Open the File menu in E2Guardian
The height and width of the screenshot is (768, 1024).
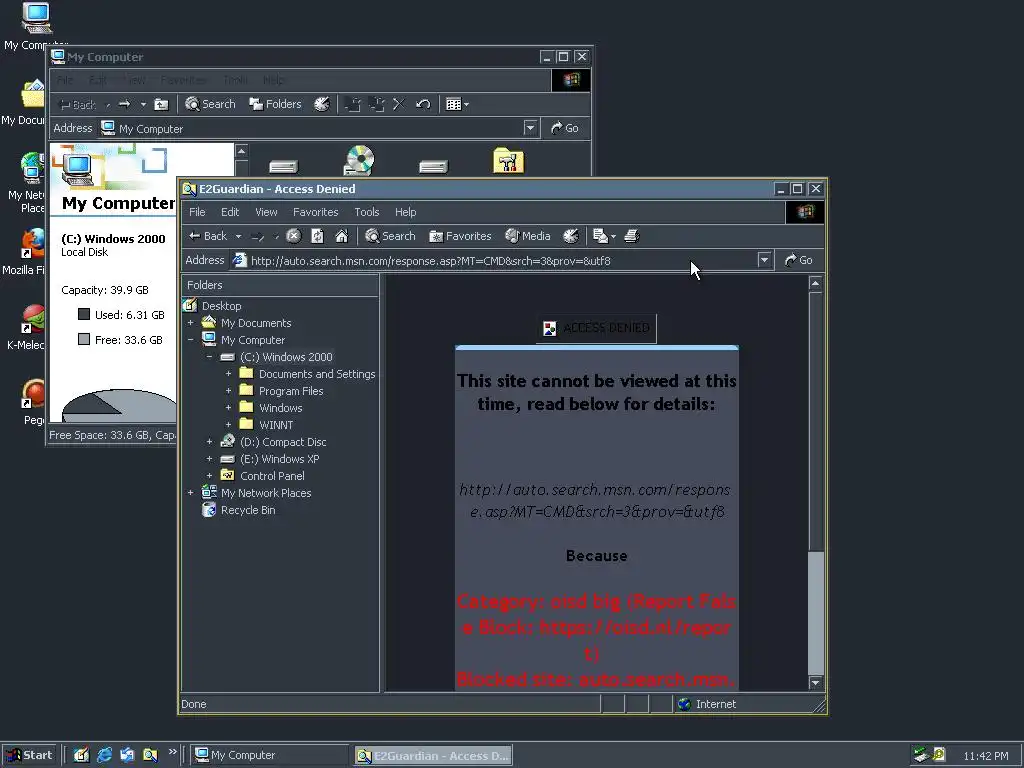click(197, 212)
